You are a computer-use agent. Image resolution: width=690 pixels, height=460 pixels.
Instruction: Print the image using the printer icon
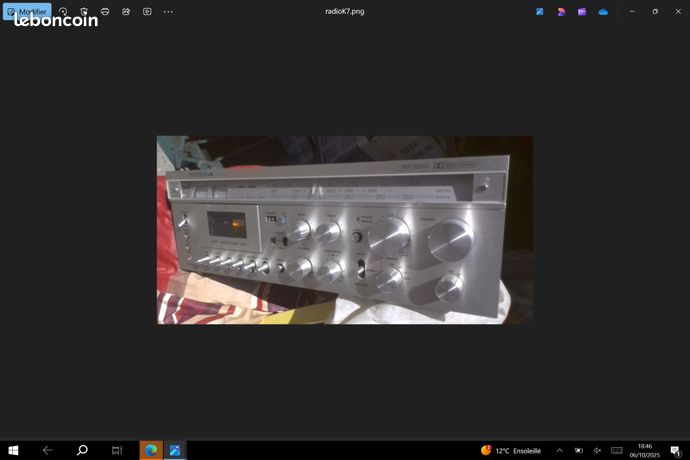(105, 12)
